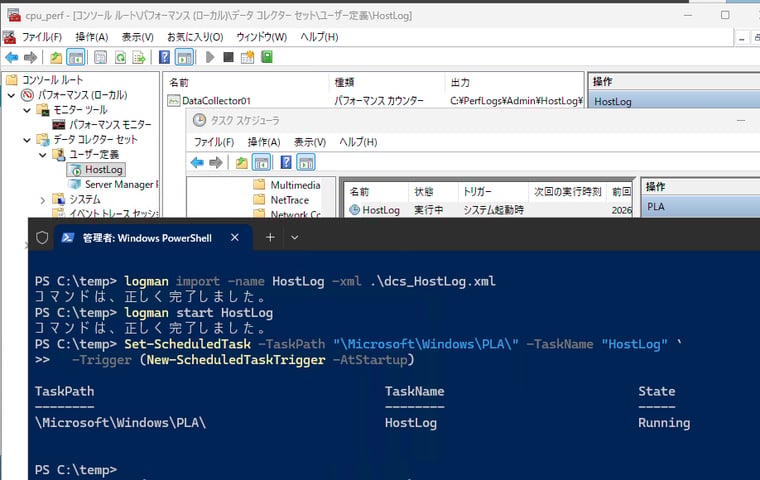
Task: Select コンソール ルート in the tree
Action: pyautogui.click(x=52, y=80)
